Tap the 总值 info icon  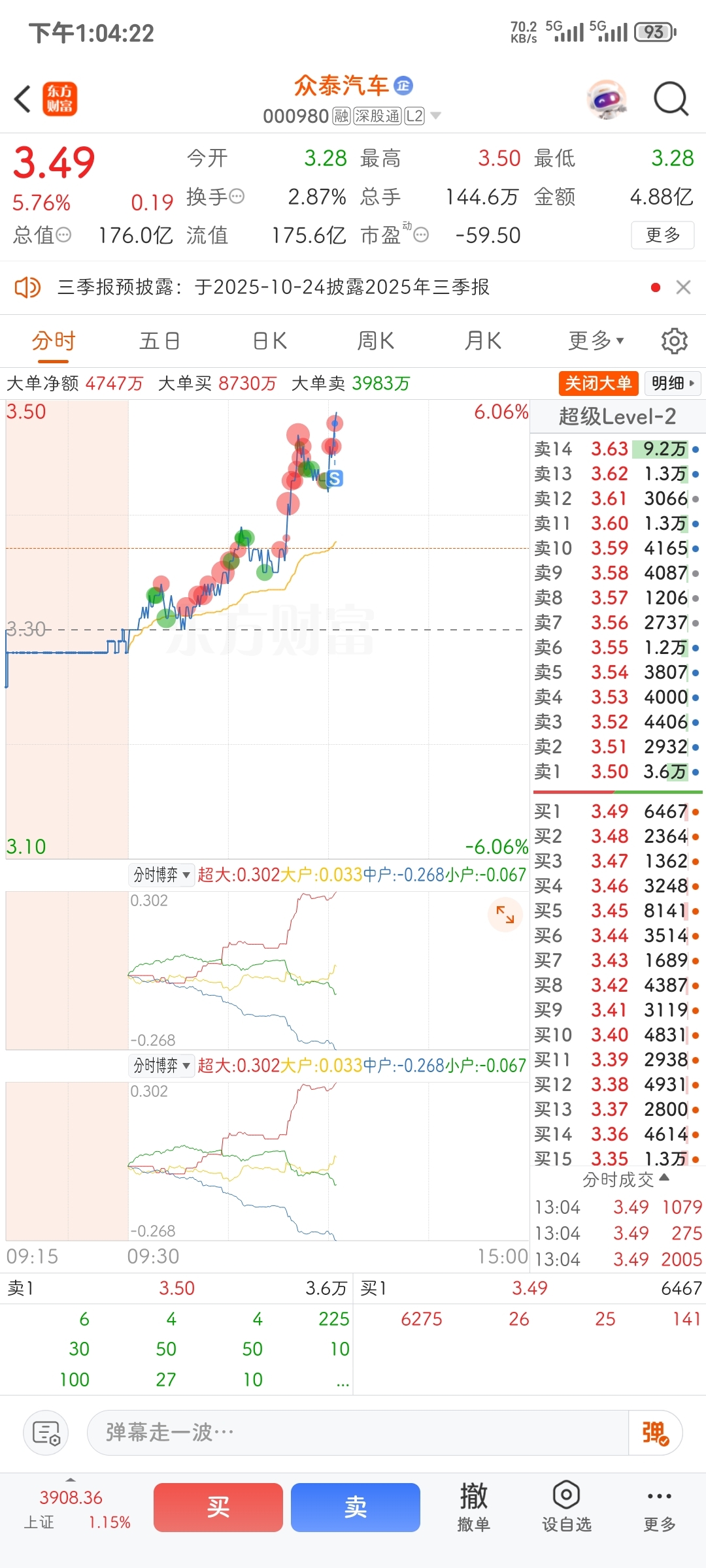tap(63, 235)
